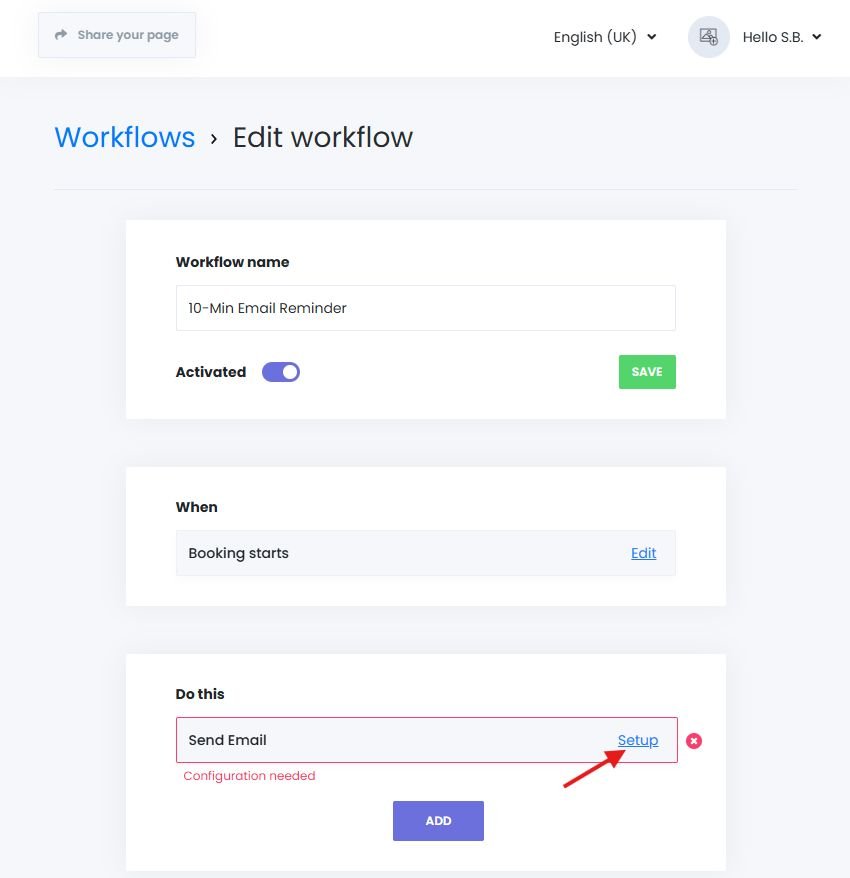The image size is (850, 878).
Task: Click the Share your page button
Action: tap(116, 34)
